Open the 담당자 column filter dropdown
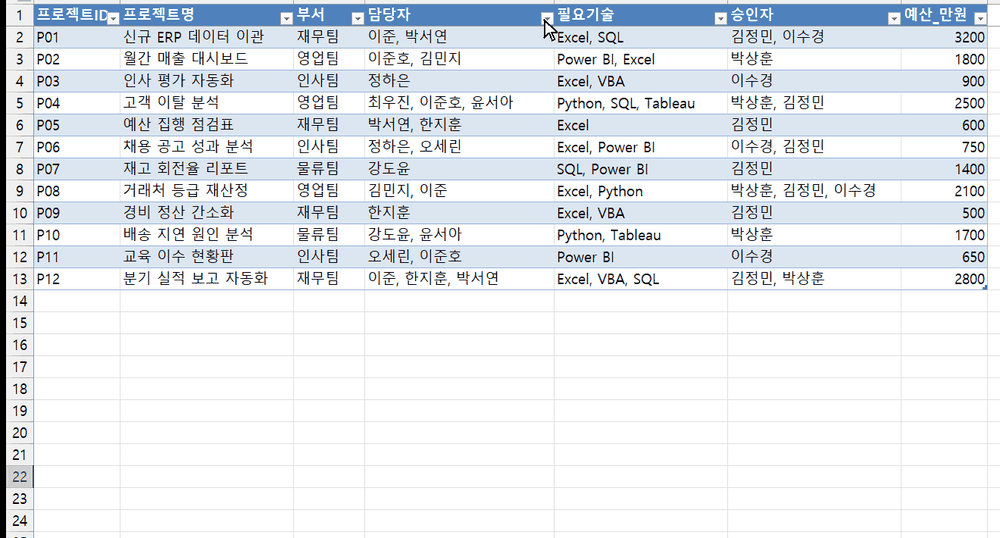Viewport: 1000px width, 538px height. point(547,18)
